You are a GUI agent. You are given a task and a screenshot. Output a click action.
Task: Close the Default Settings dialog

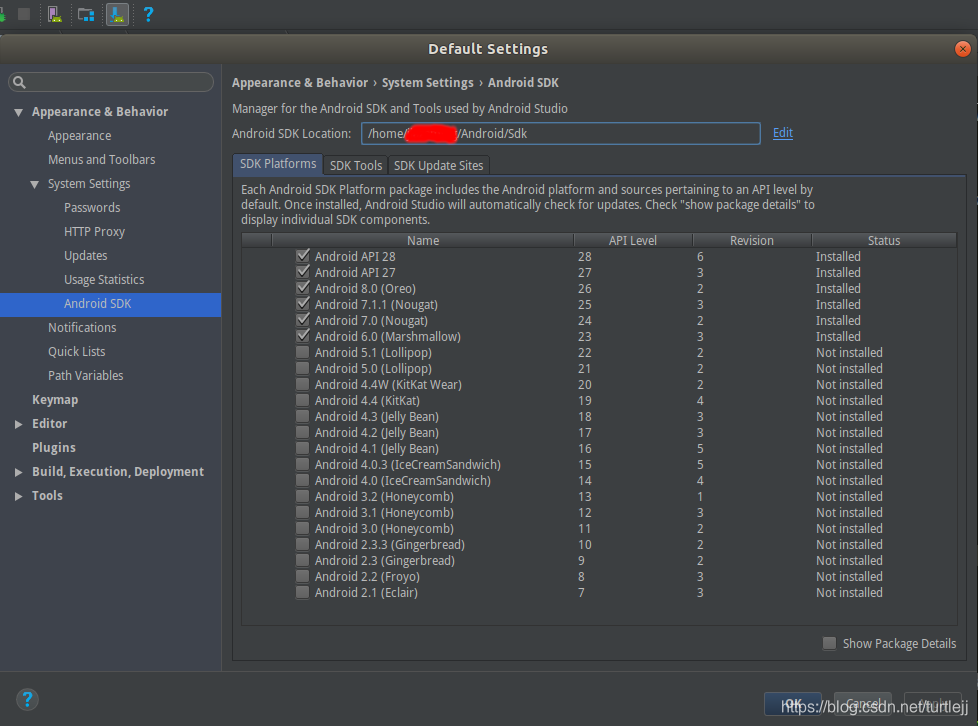(x=962, y=49)
